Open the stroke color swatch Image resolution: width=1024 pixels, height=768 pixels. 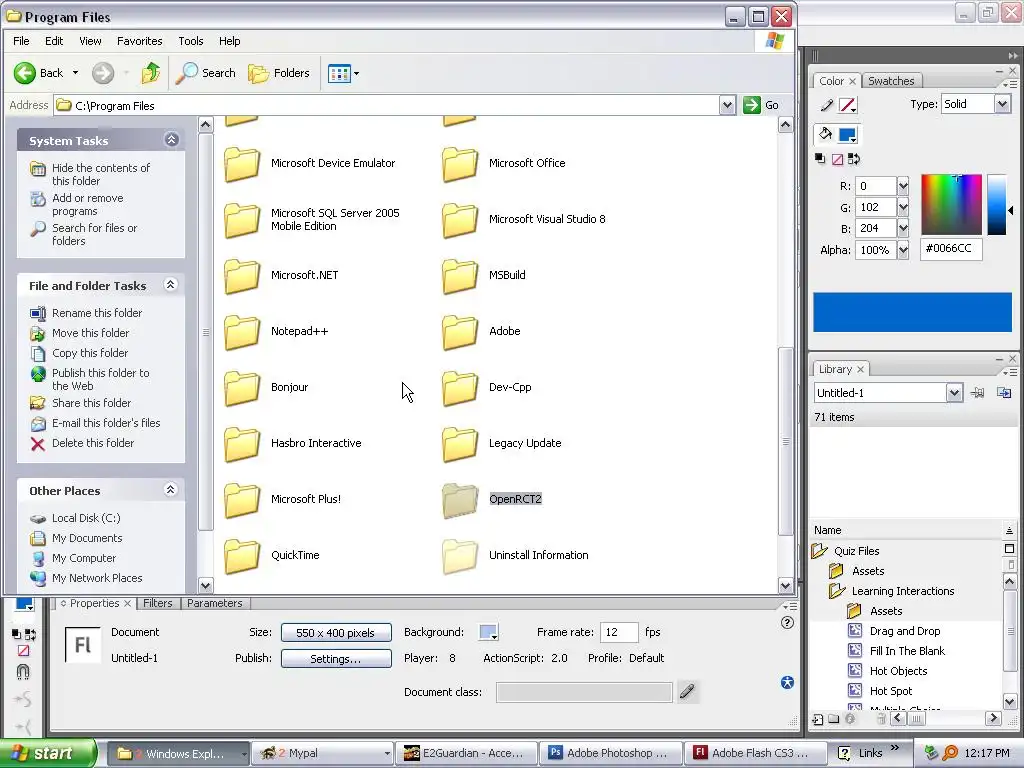pyautogui.click(x=848, y=105)
